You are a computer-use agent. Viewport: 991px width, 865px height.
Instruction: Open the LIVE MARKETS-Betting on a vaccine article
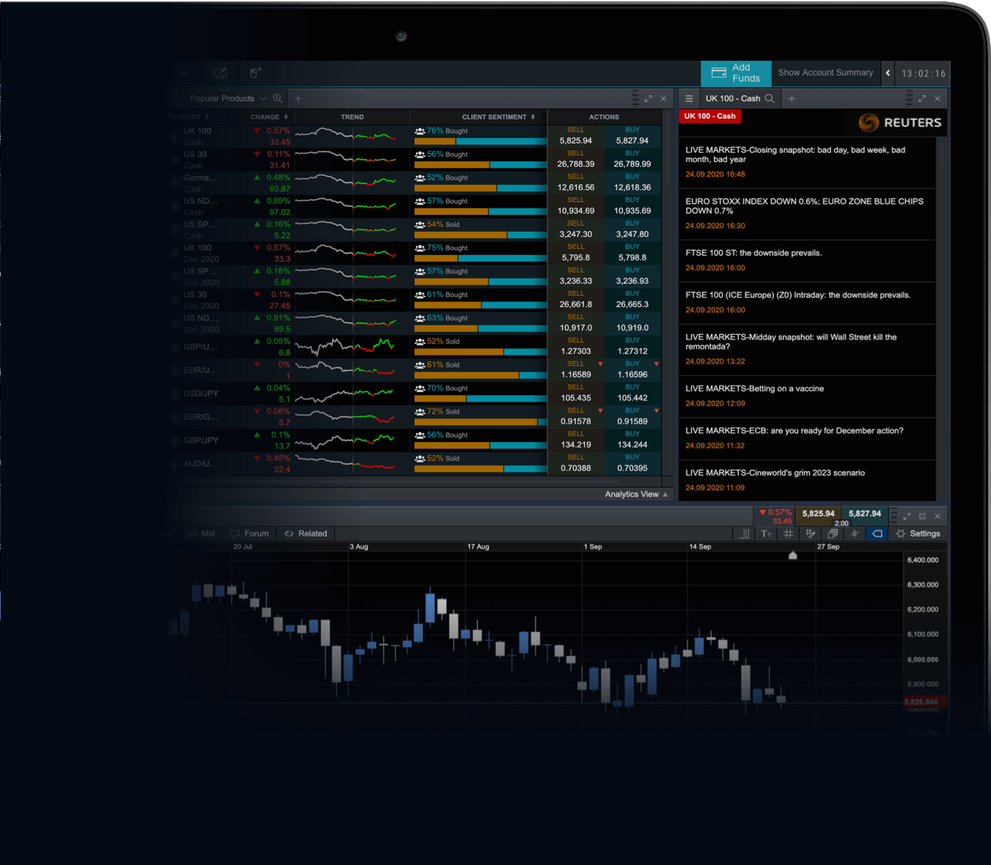pos(757,388)
